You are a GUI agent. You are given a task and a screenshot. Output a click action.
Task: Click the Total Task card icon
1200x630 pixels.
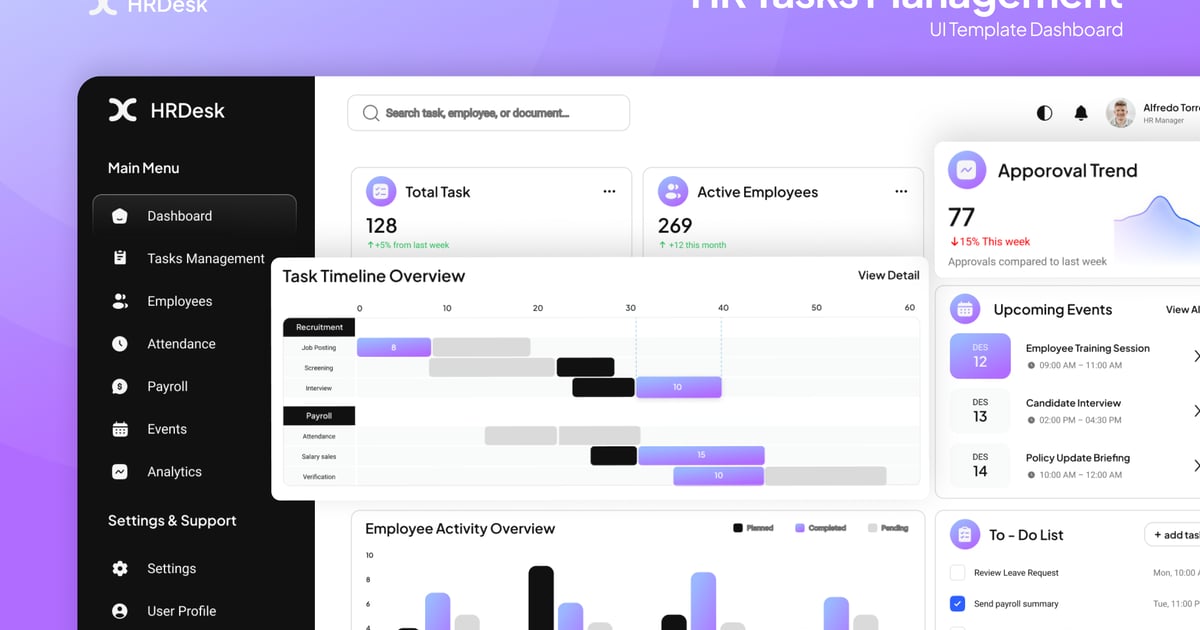point(381,191)
